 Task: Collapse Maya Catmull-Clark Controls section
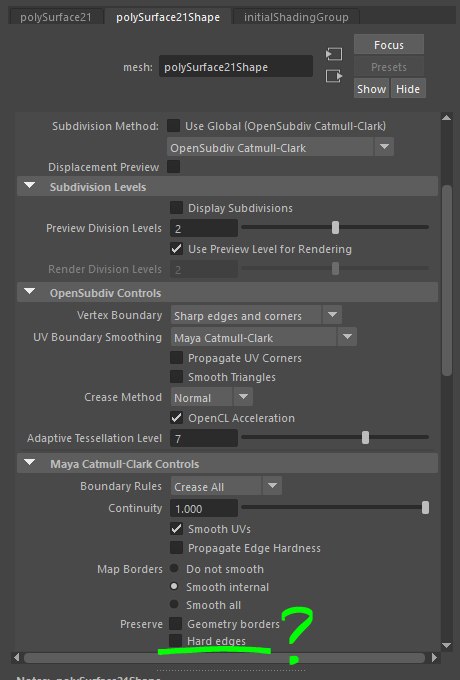[x=29, y=463]
